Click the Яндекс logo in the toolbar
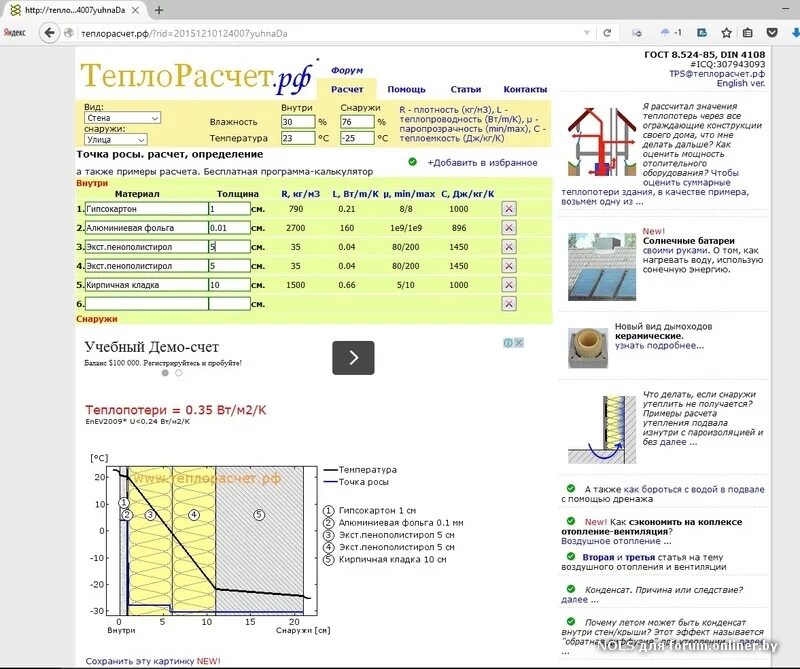The width and height of the screenshot is (800, 669). [14, 33]
